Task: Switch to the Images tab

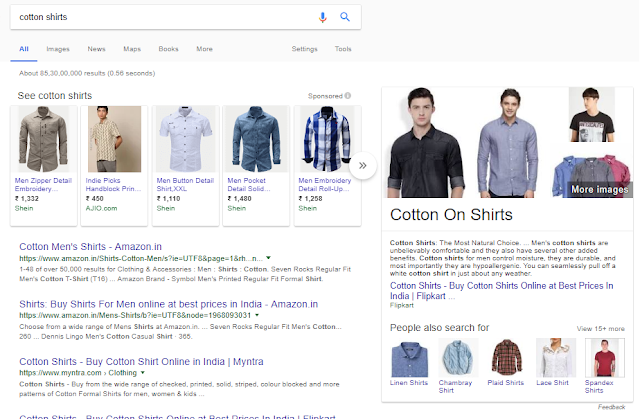Action: [58, 49]
